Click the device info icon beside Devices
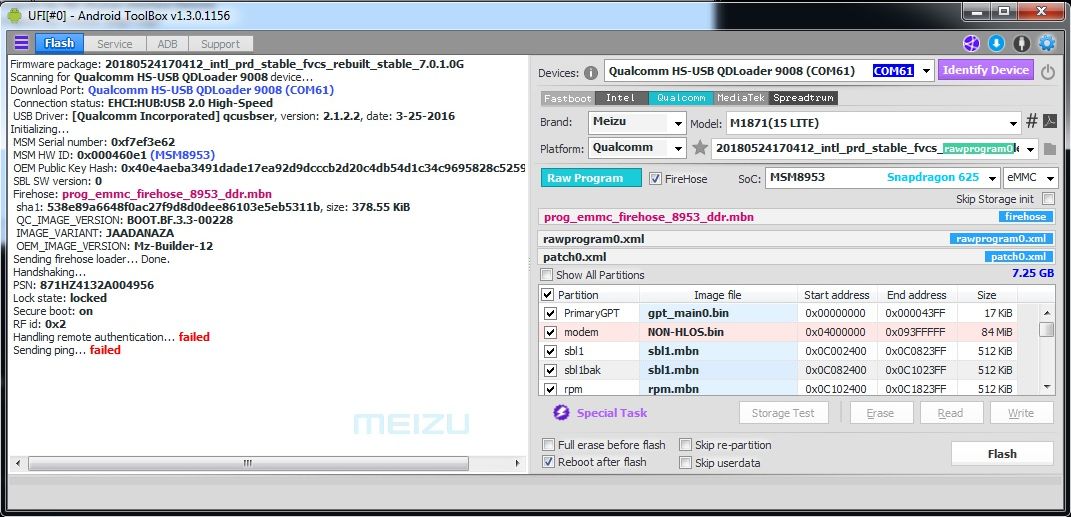1071x517 pixels. coord(591,72)
